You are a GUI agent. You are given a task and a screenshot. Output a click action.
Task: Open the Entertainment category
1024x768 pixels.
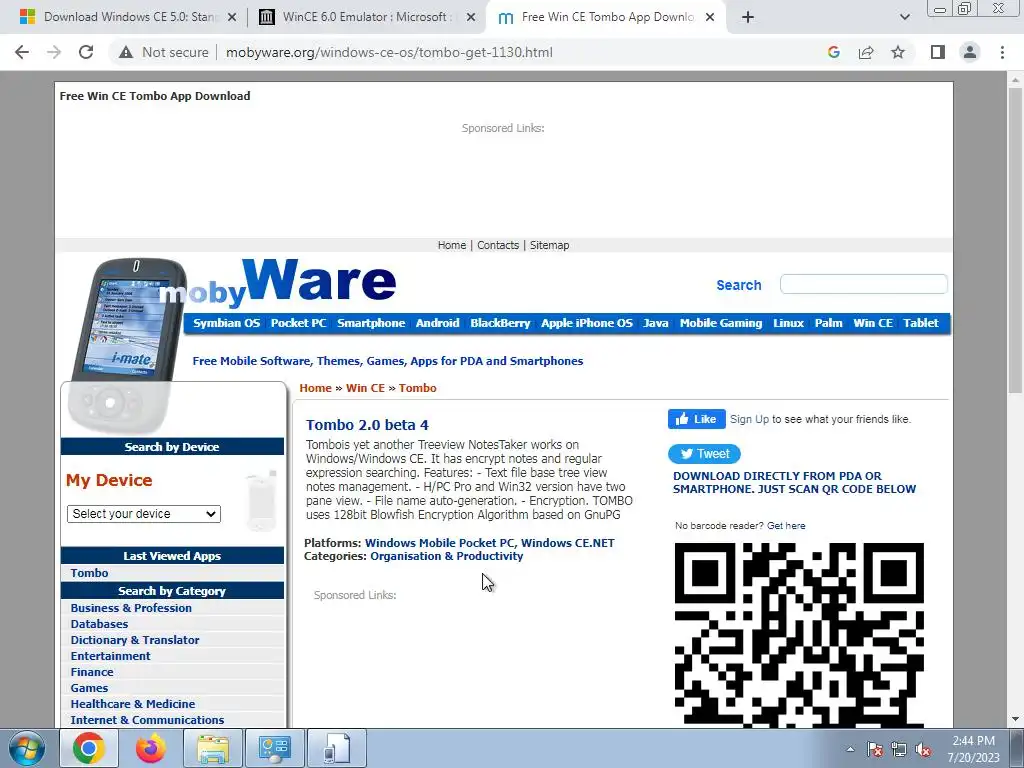tap(110, 656)
